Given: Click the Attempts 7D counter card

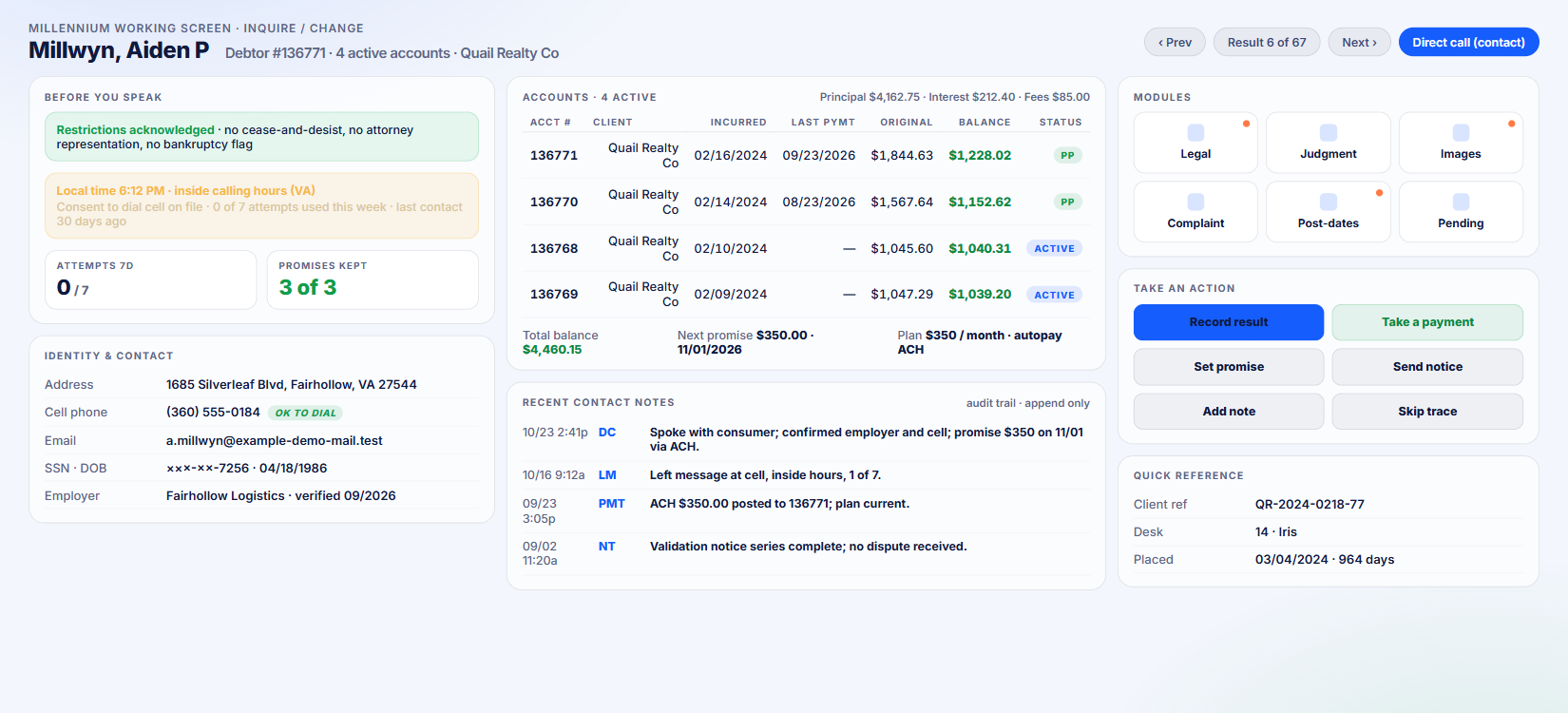Looking at the screenshot, I should (150, 279).
